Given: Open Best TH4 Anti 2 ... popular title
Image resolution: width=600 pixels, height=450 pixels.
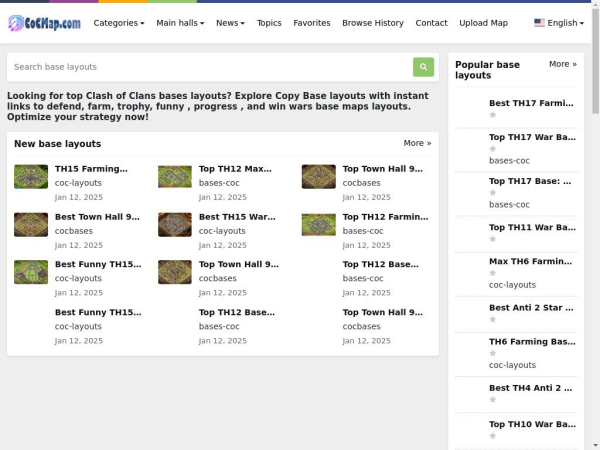Looking at the screenshot, I should pyautogui.click(x=531, y=388).
